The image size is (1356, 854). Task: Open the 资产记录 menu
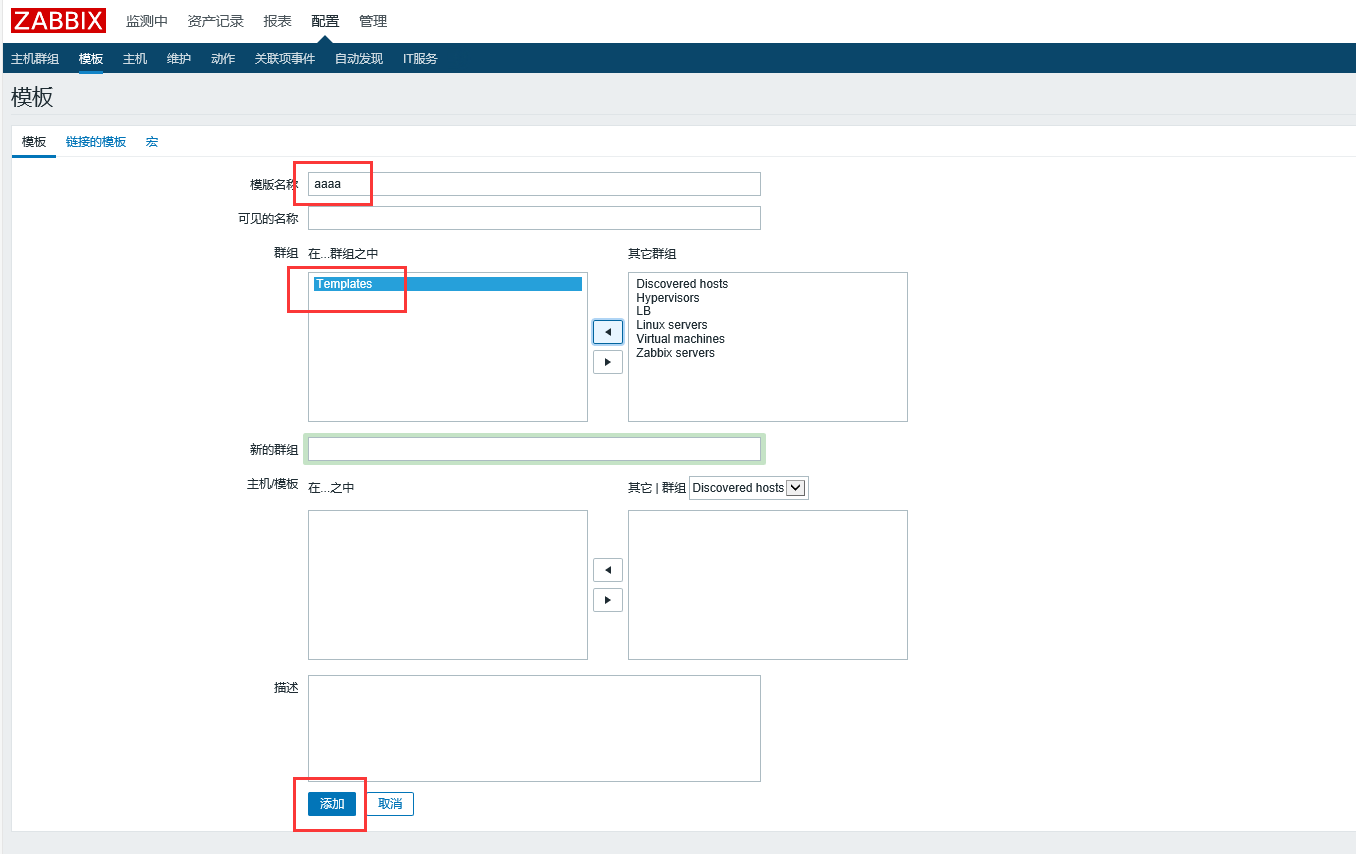click(216, 21)
